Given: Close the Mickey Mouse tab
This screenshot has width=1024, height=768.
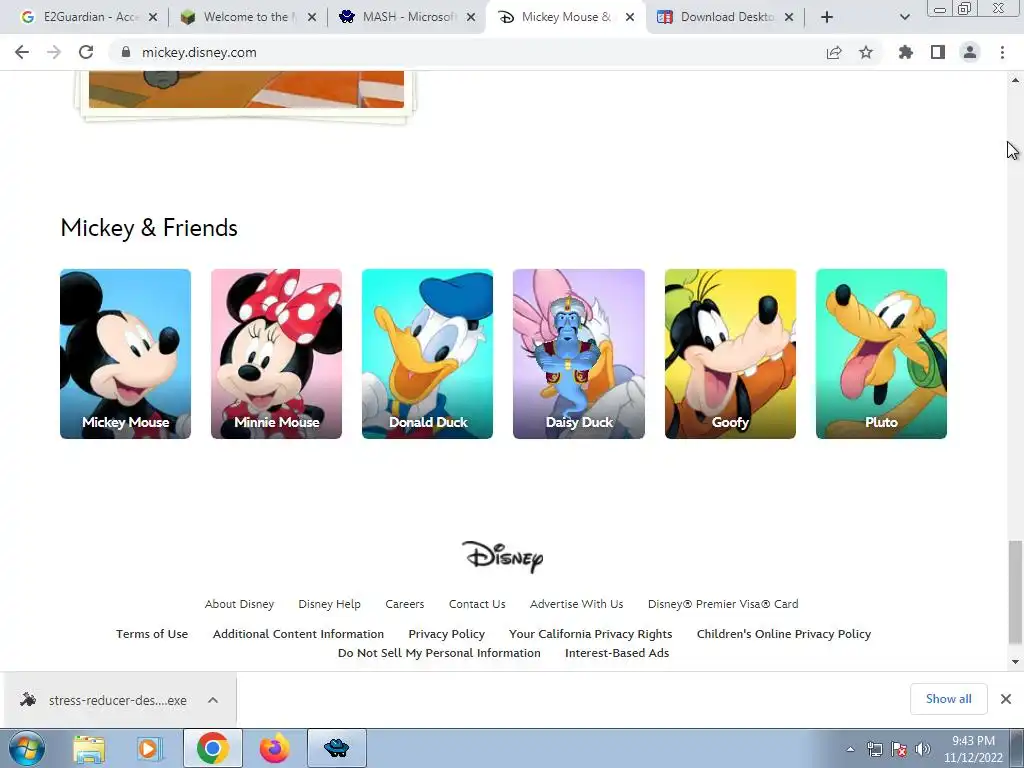Looking at the screenshot, I should [630, 17].
